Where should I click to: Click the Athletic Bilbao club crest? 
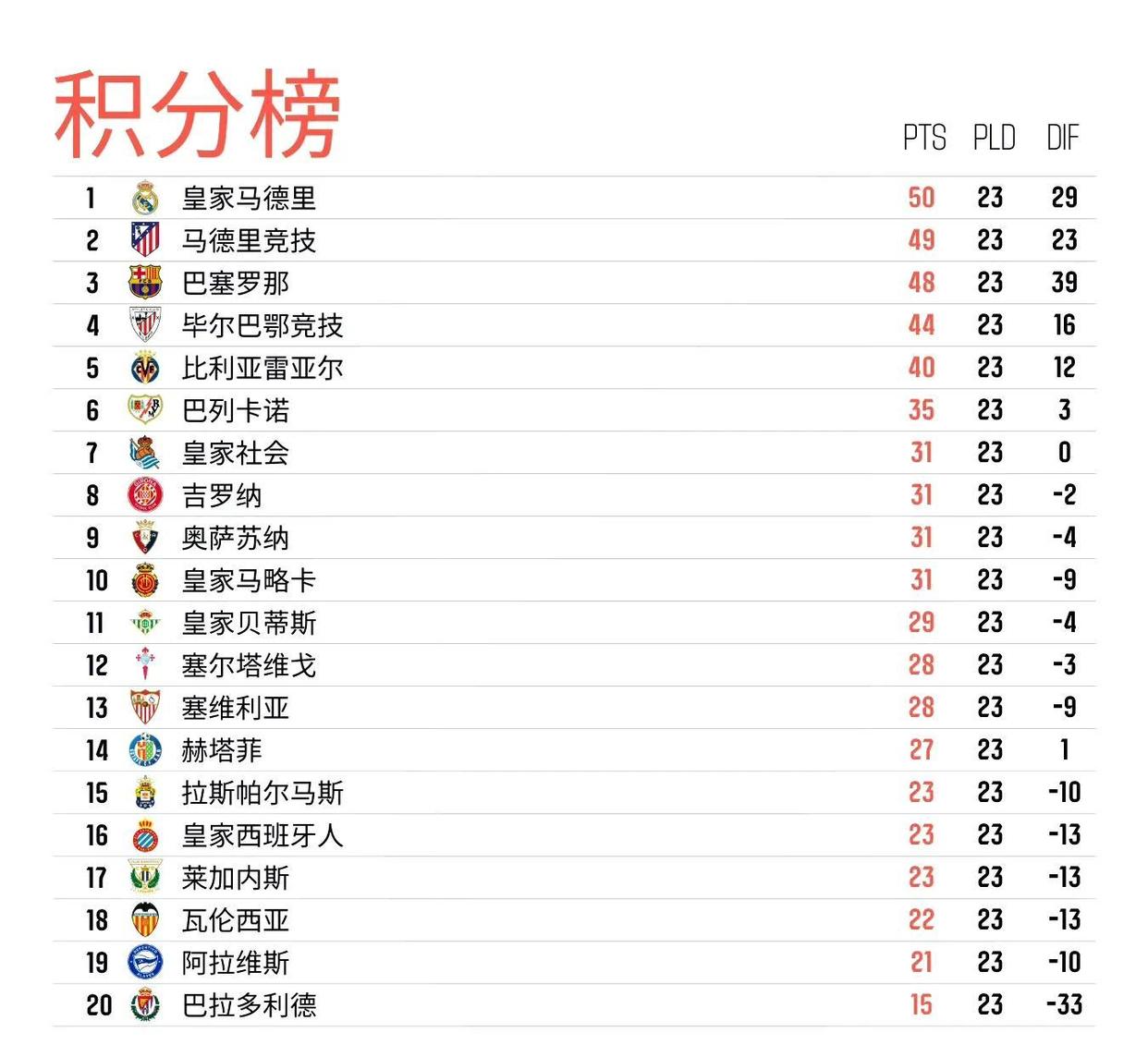tap(145, 325)
